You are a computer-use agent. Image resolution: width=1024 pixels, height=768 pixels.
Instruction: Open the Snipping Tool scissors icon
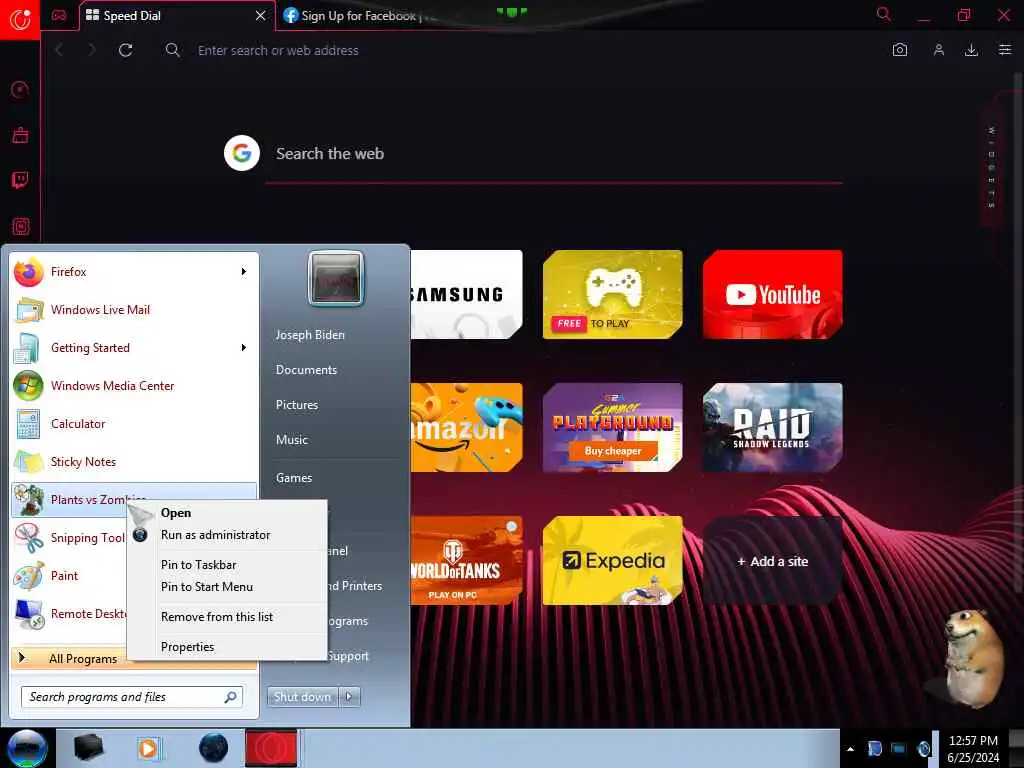click(x=29, y=538)
